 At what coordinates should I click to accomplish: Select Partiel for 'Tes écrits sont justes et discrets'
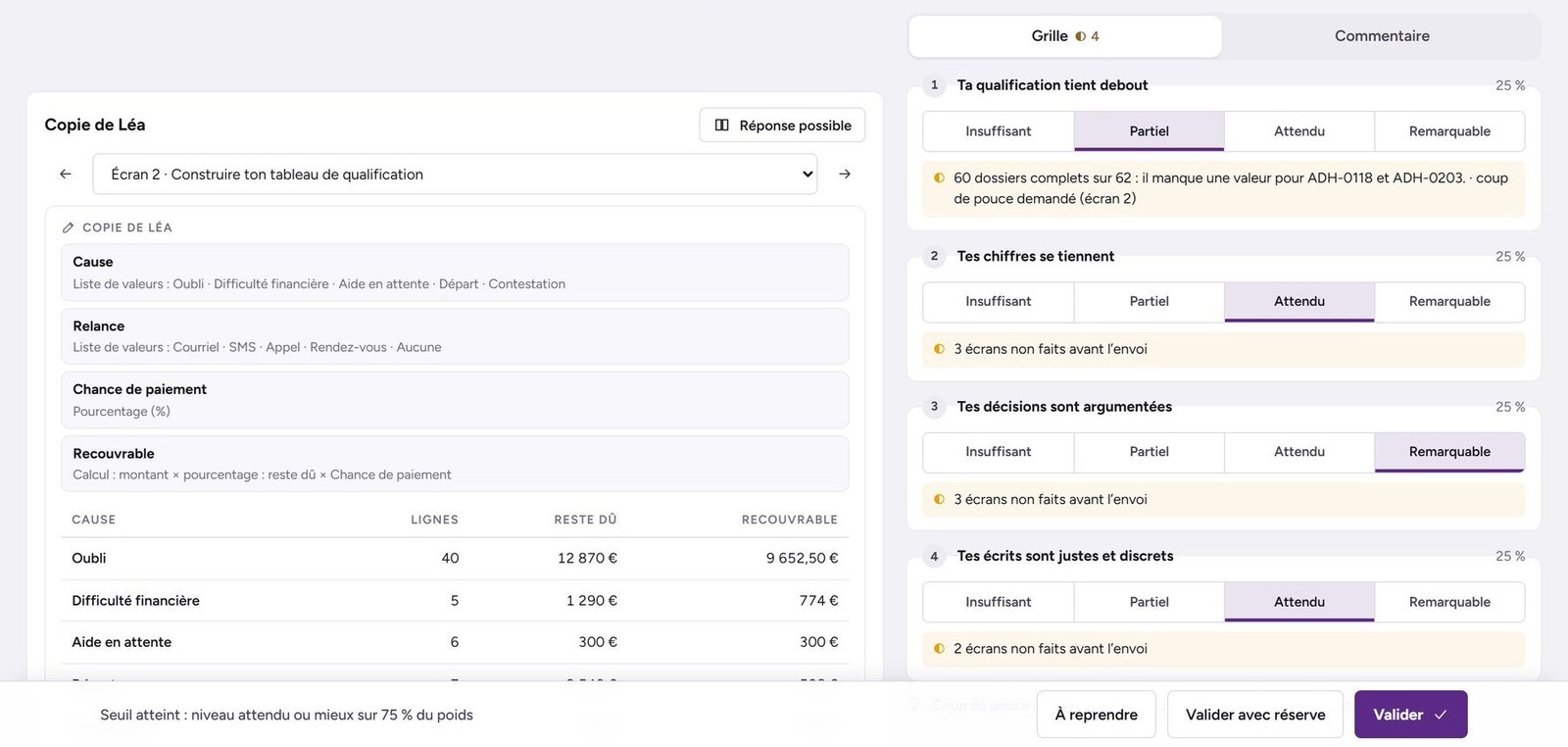click(x=1150, y=602)
